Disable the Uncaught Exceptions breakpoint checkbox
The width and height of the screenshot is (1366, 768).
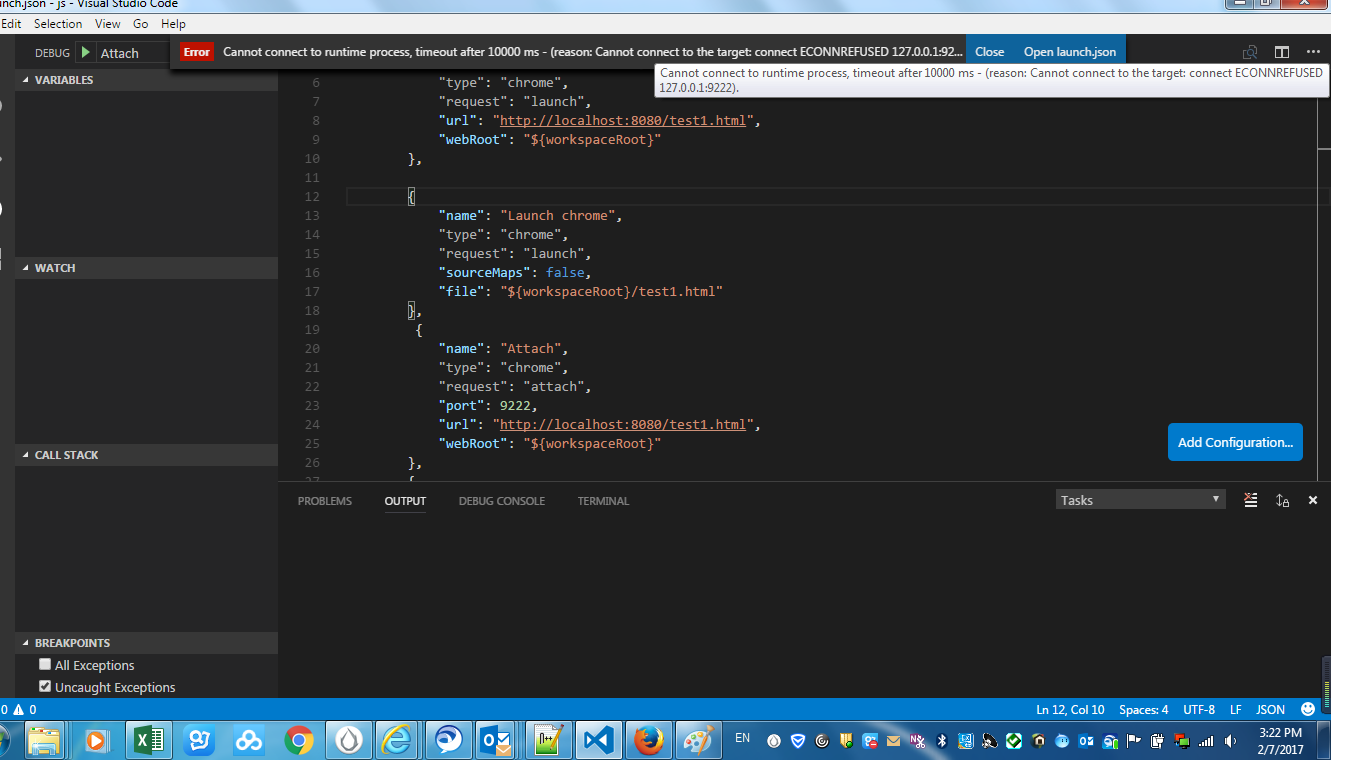(x=44, y=686)
